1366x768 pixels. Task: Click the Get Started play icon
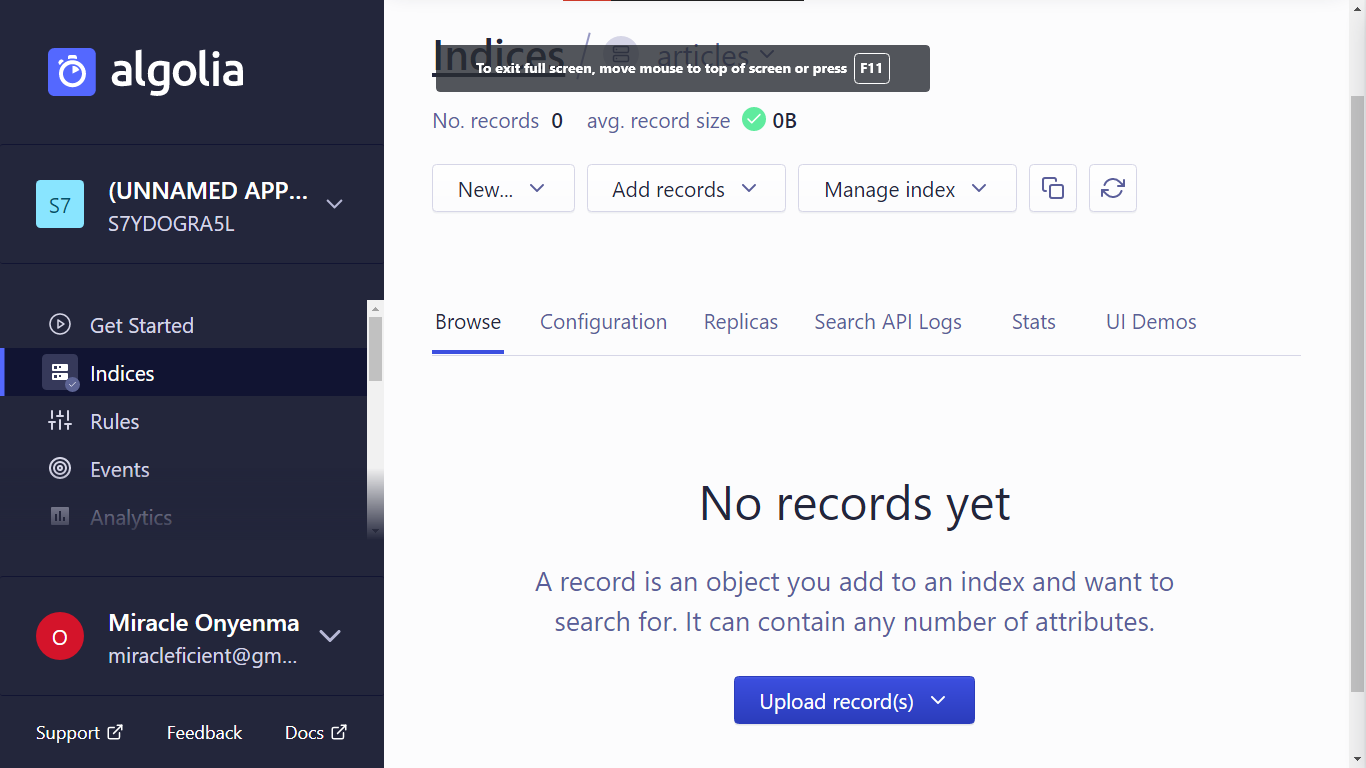60,324
